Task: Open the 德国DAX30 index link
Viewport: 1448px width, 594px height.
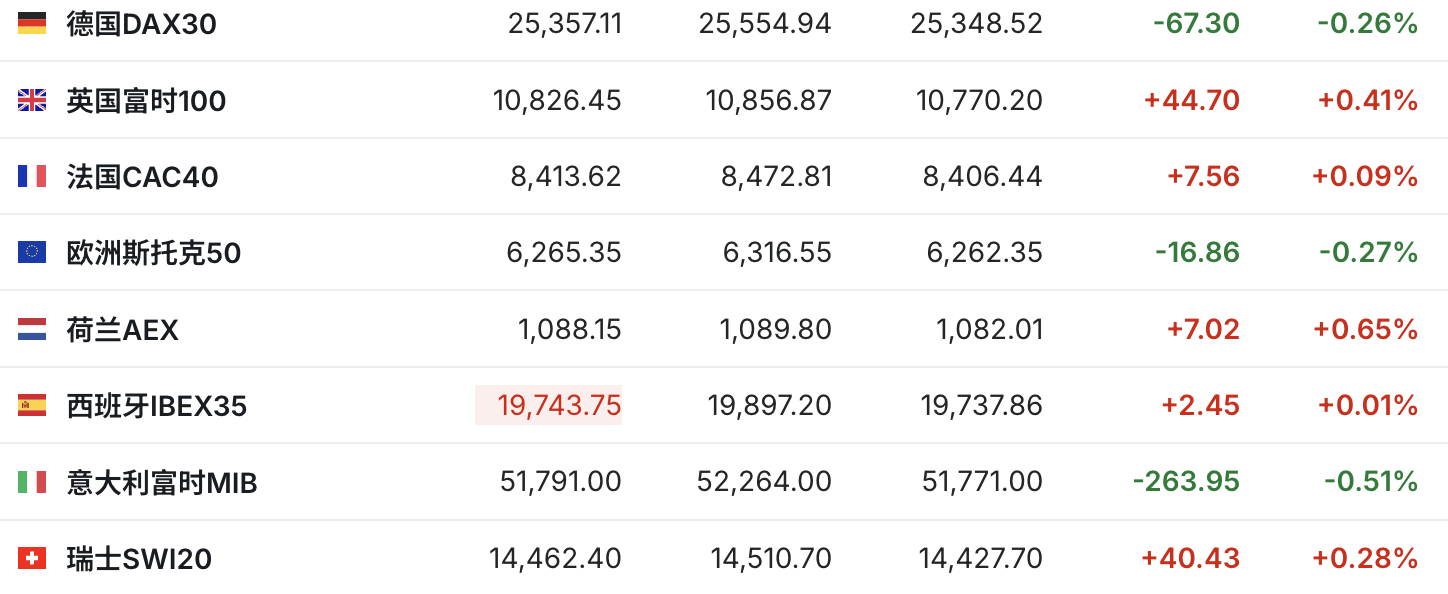Action: click(x=141, y=24)
